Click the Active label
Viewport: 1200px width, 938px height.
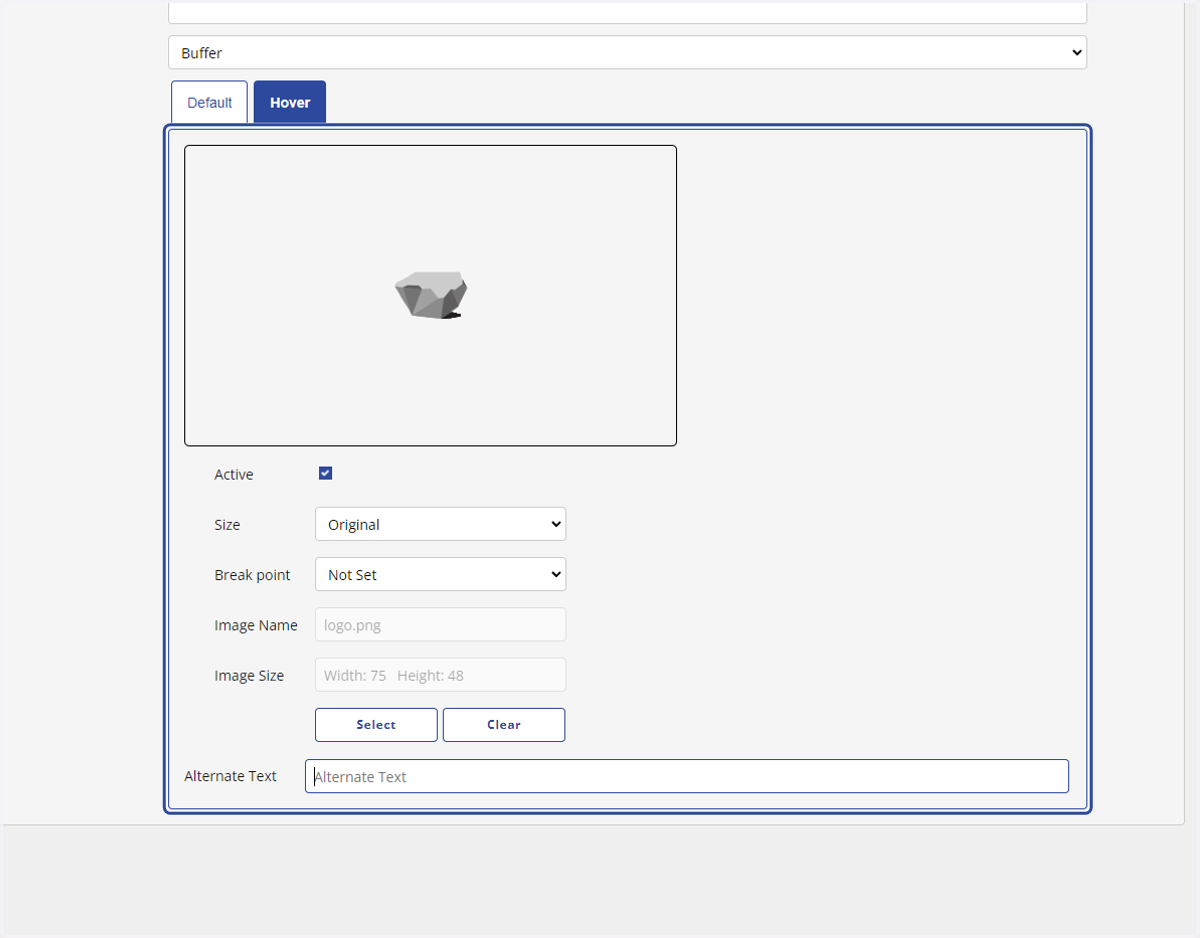tap(234, 474)
